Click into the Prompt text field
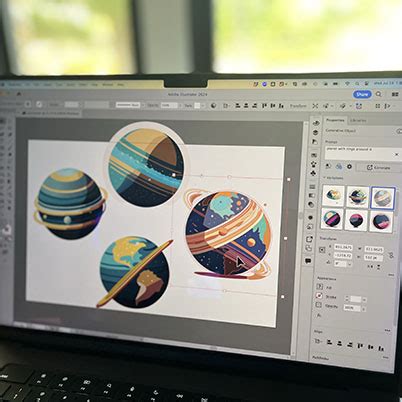 (364, 154)
